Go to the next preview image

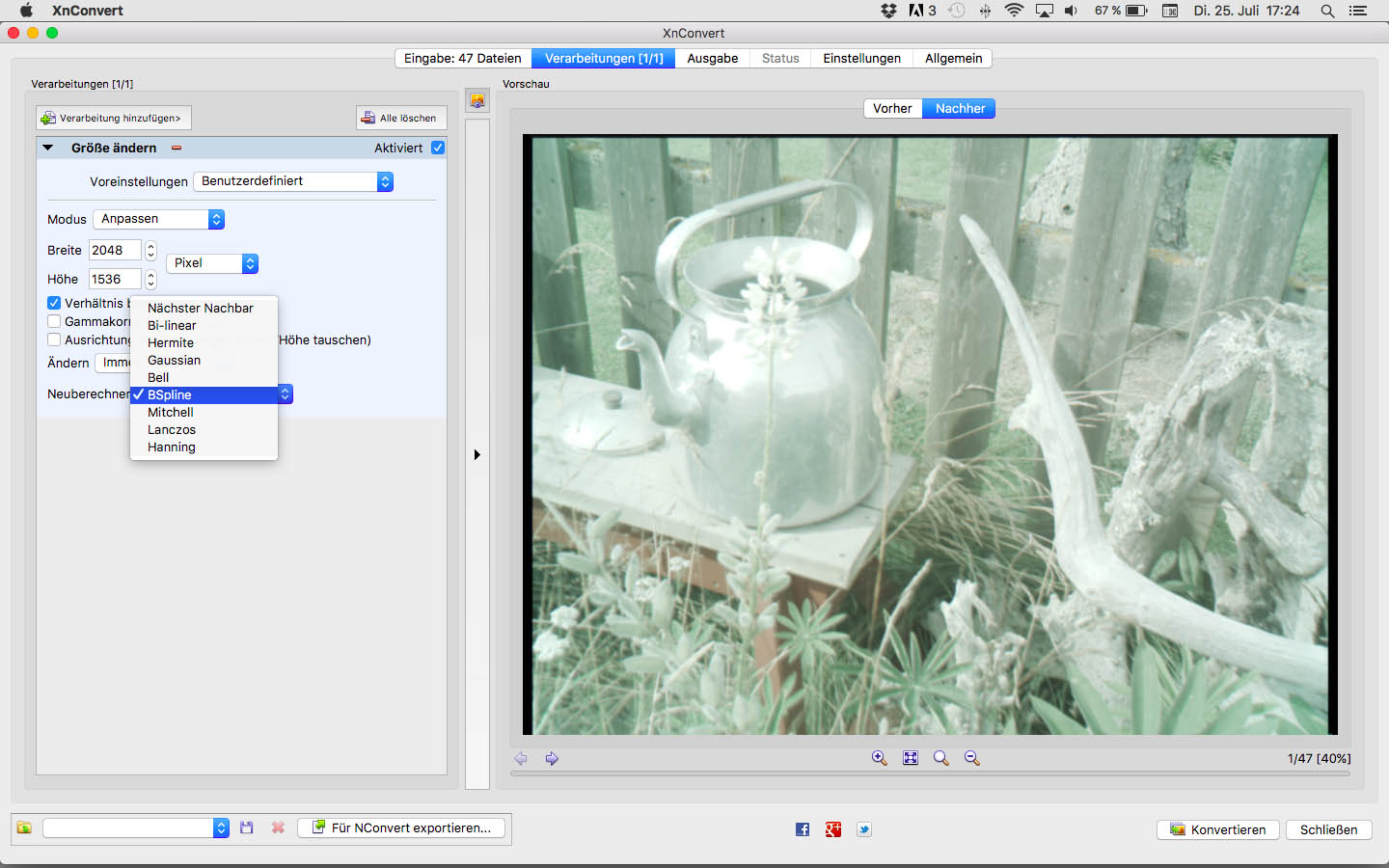click(552, 758)
